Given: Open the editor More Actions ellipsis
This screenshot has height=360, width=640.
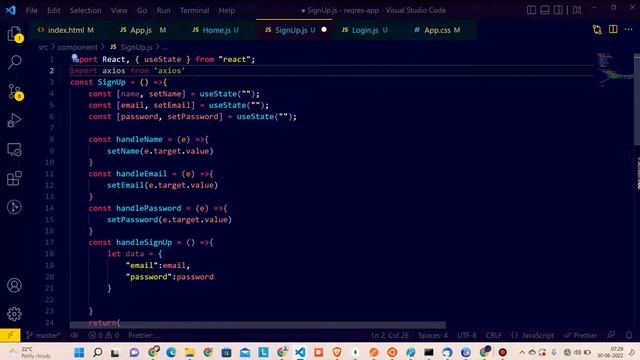Looking at the screenshot, I should click(x=628, y=29).
